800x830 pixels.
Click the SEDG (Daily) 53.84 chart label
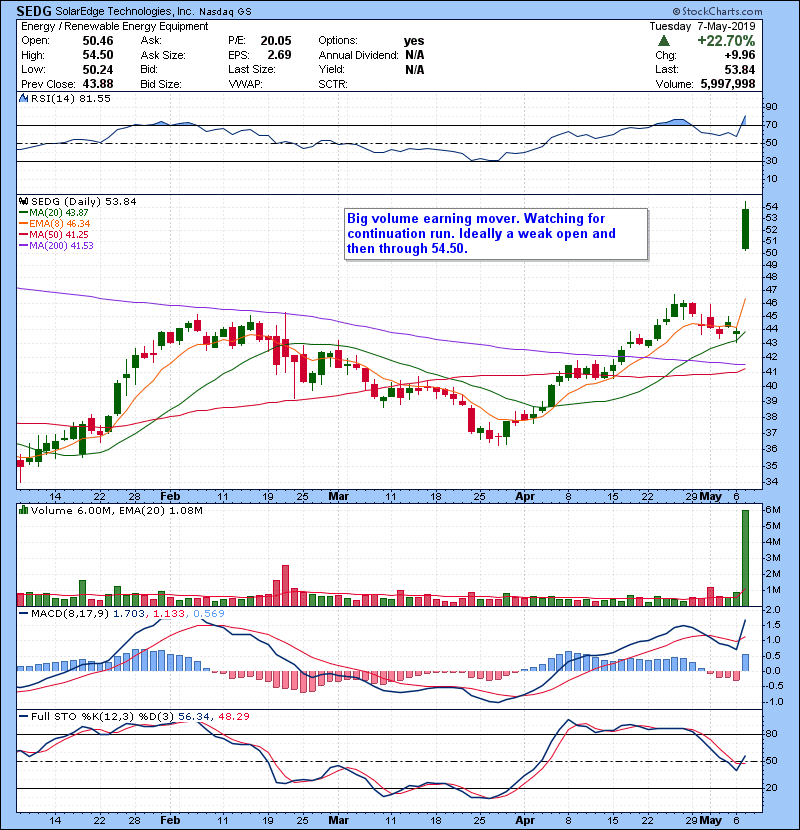(84, 202)
